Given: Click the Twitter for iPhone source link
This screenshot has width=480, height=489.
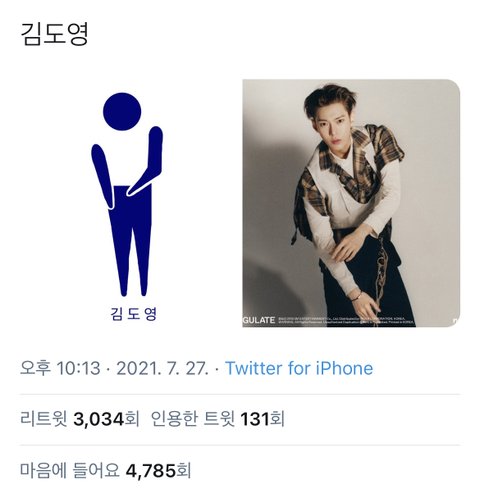Looking at the screenshot, I should click(x=299, y=368).
